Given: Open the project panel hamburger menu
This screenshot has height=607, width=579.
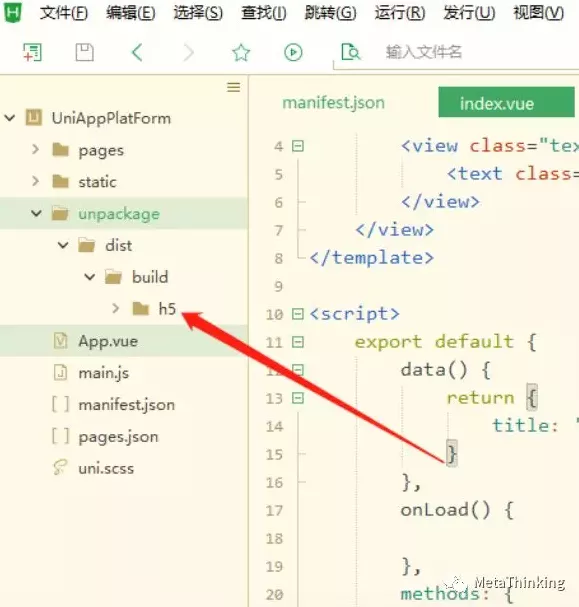Looking at the screenshot, I should [233, 87].
